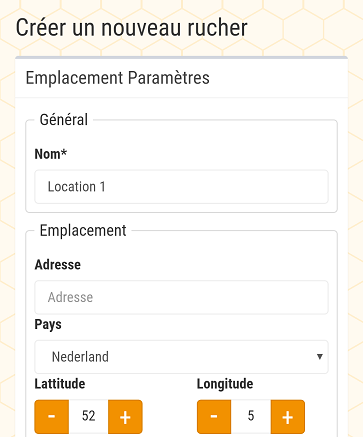
Task: Click the honeycomb page background
Action: click(355, 200)
